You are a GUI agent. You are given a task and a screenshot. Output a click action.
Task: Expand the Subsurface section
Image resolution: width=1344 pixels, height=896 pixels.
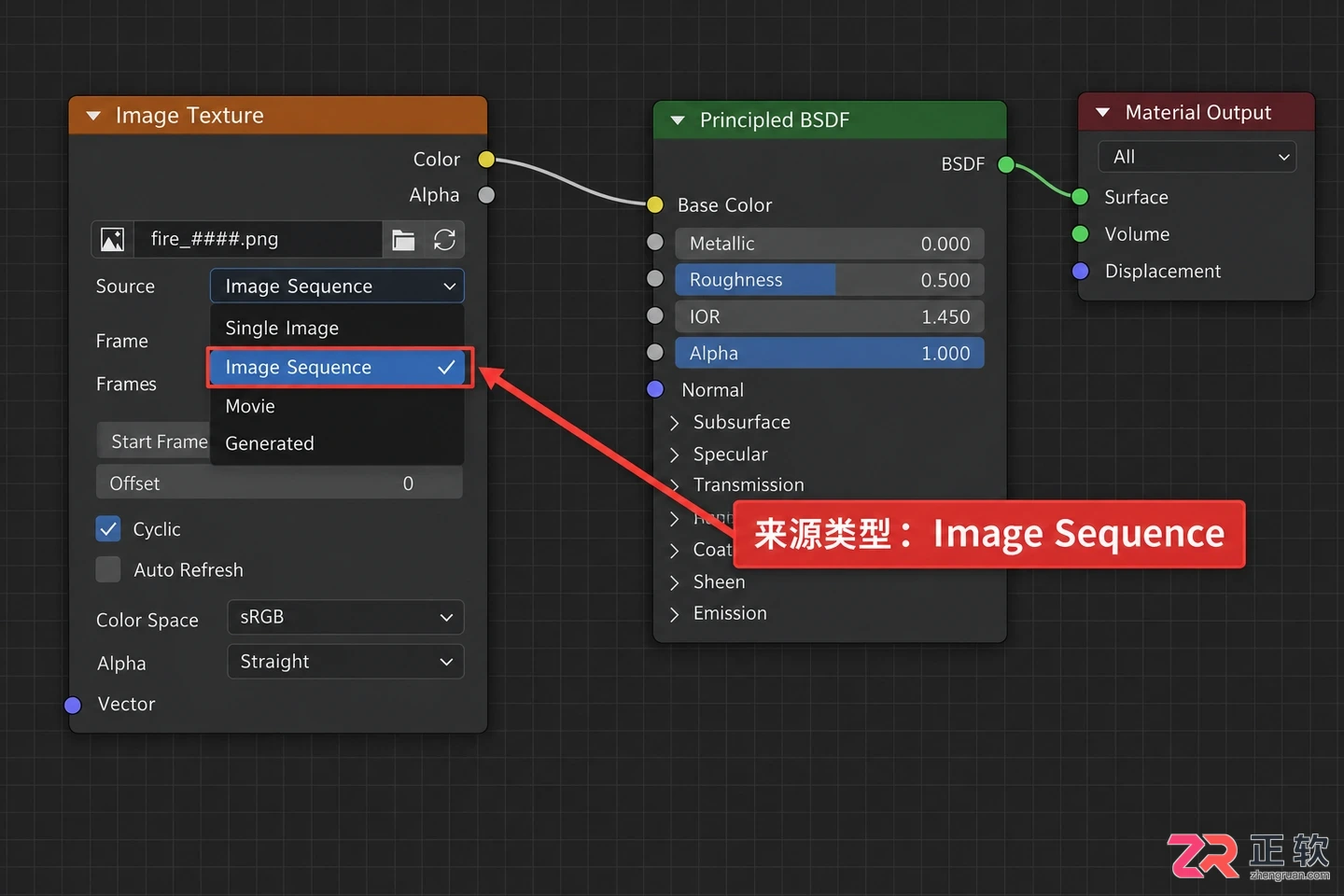click(x=674, y=423)
